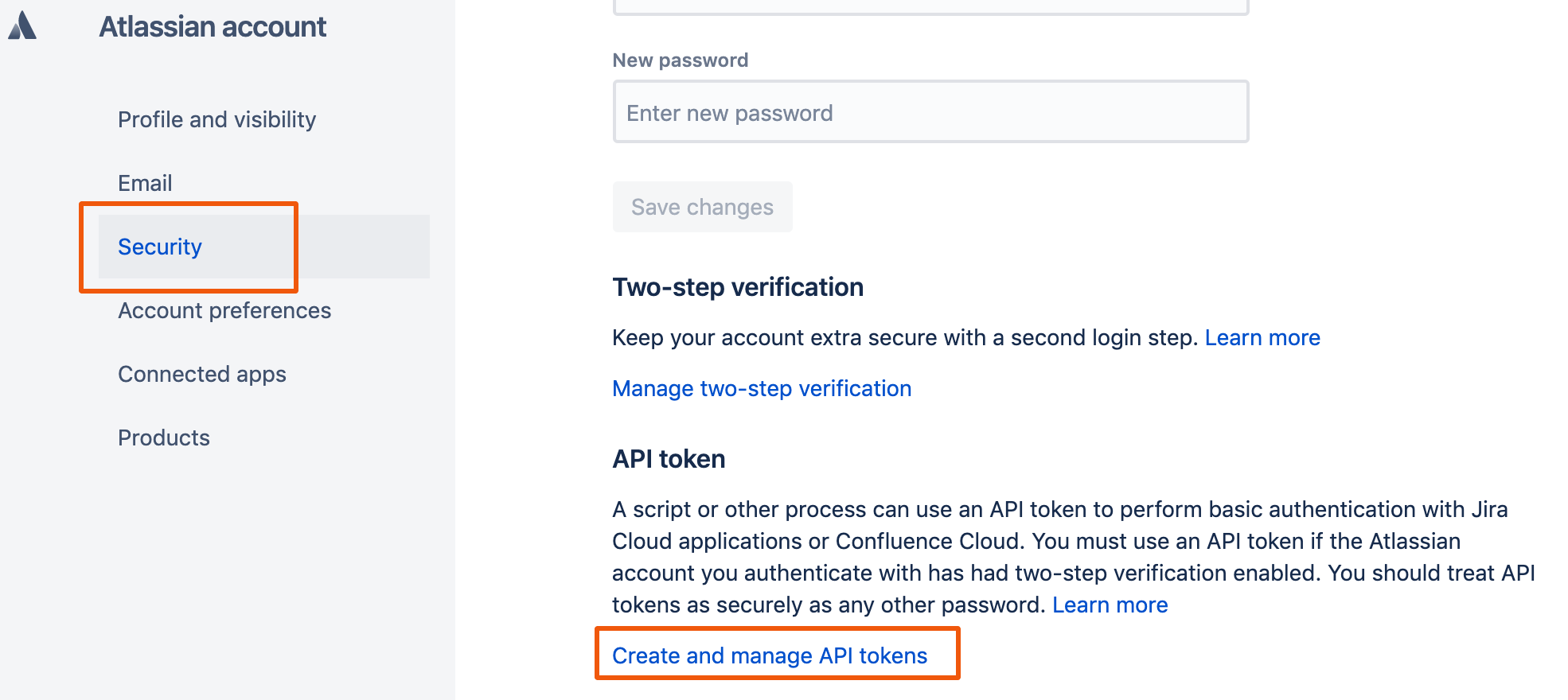The image size is (1568, 700).
Task: Go to the Email settings page
Action: click(x=145, y=183)
